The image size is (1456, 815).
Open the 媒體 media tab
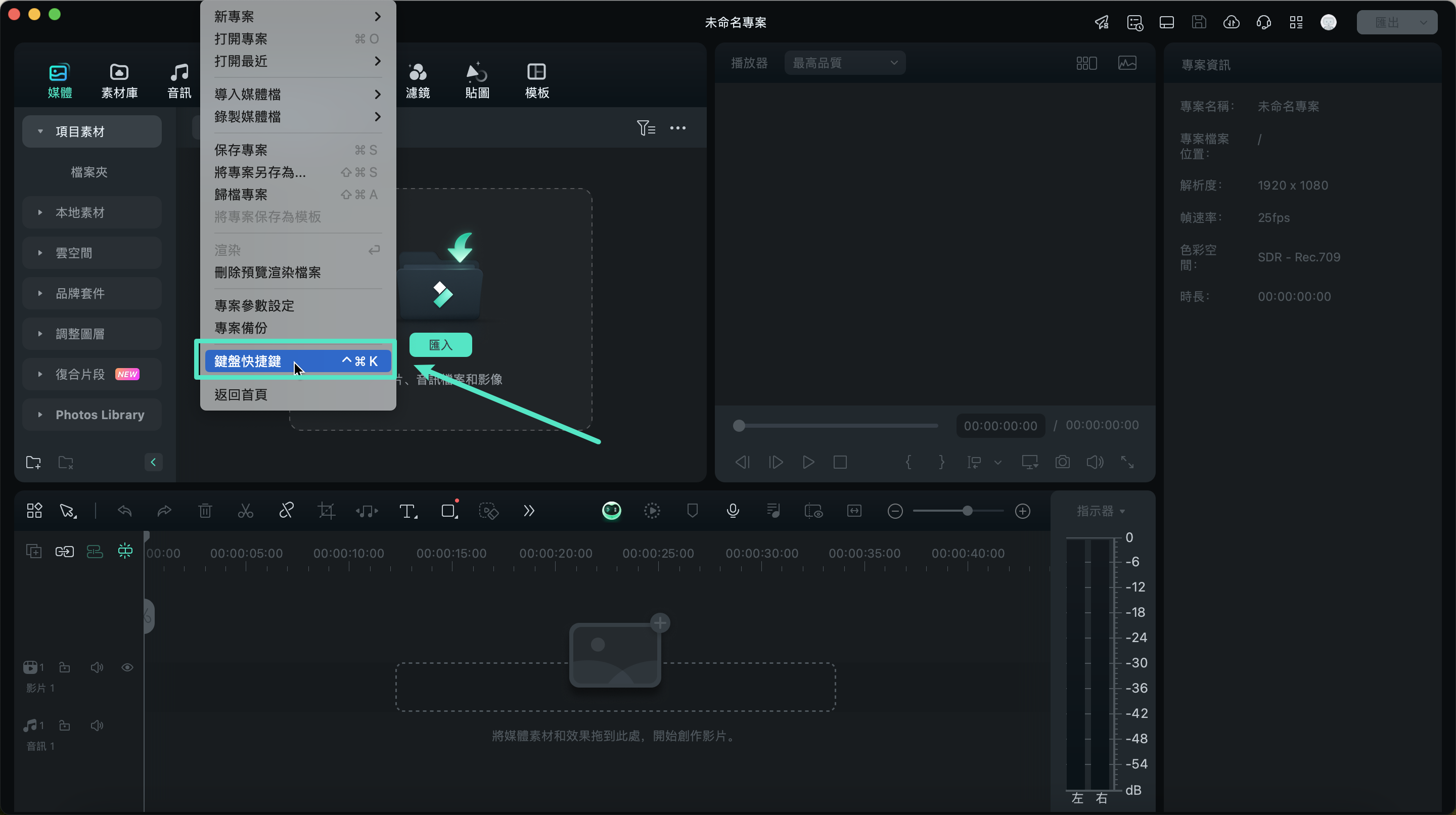(x=59, y=81)
